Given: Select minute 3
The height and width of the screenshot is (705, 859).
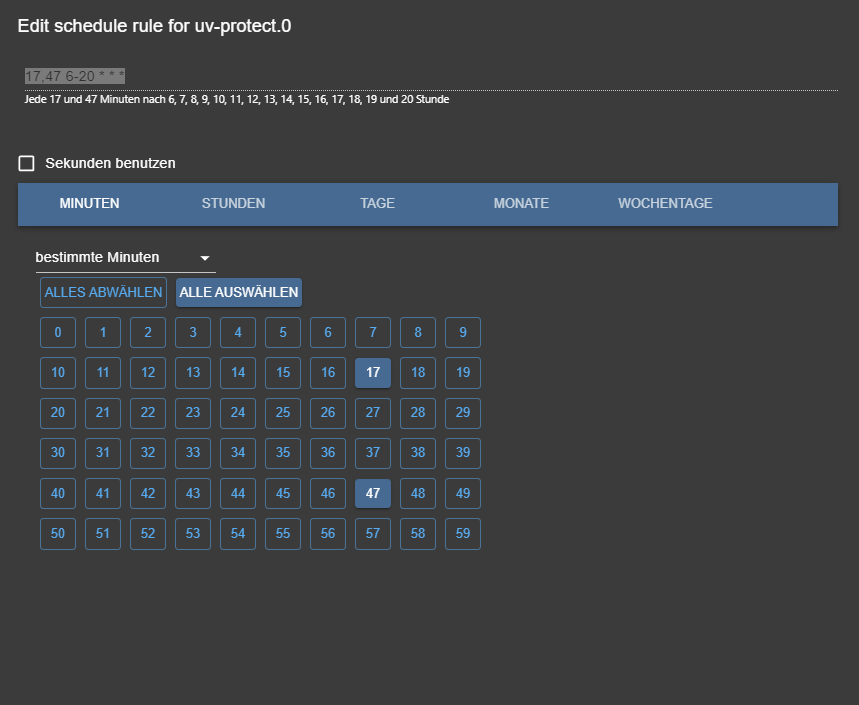Looking at the screenshot, I should (x=193, y=333).
